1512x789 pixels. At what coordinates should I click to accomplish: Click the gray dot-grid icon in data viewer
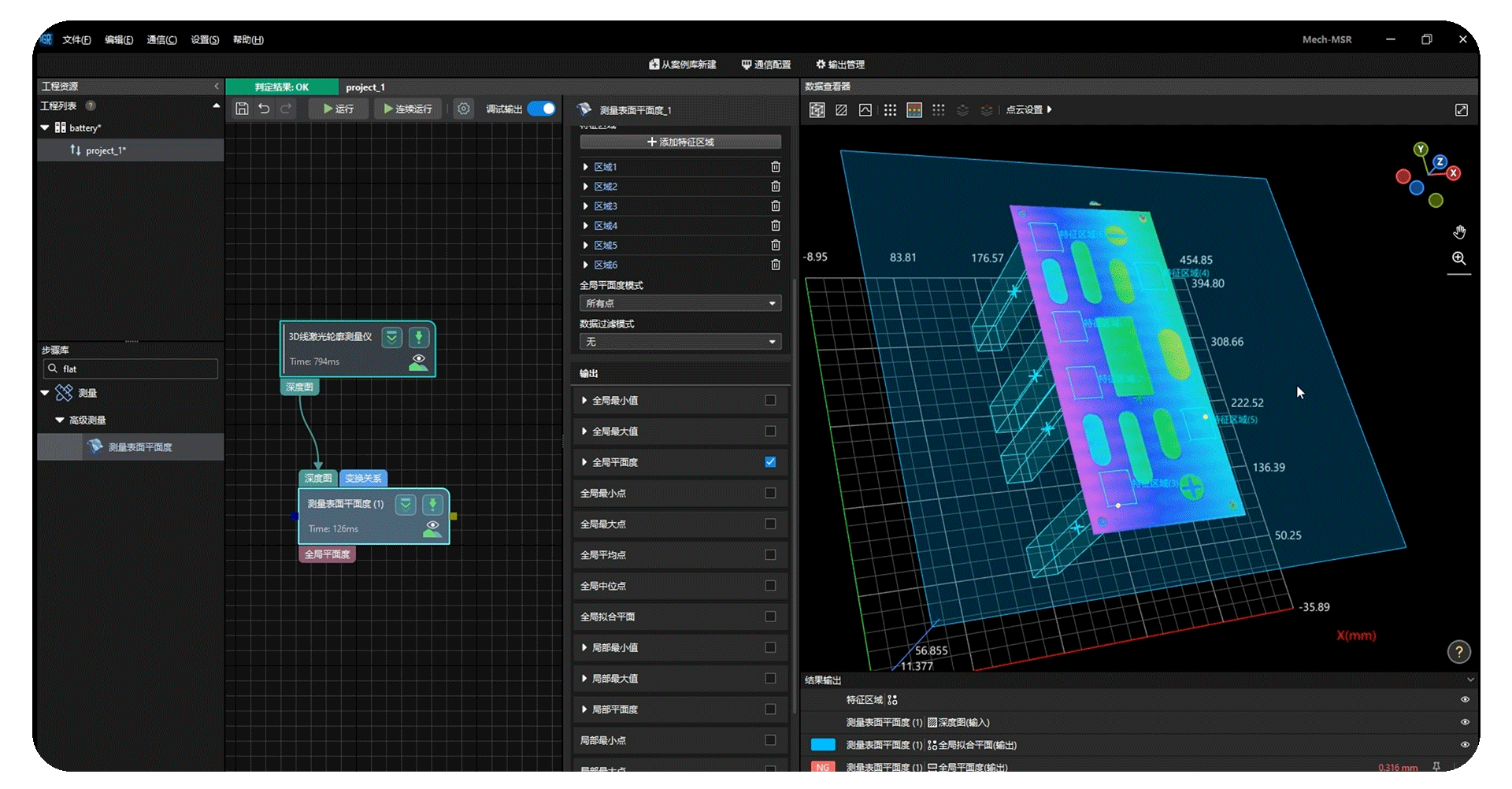click(939, 110)
